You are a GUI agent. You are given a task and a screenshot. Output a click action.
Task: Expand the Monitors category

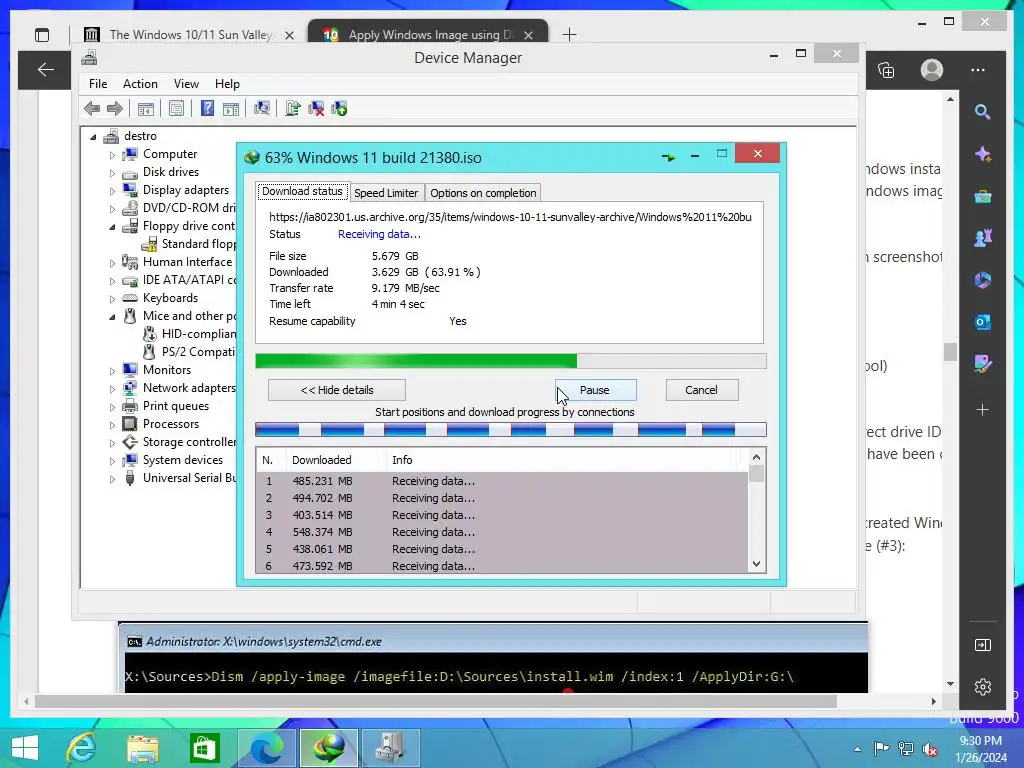[112, 371]
